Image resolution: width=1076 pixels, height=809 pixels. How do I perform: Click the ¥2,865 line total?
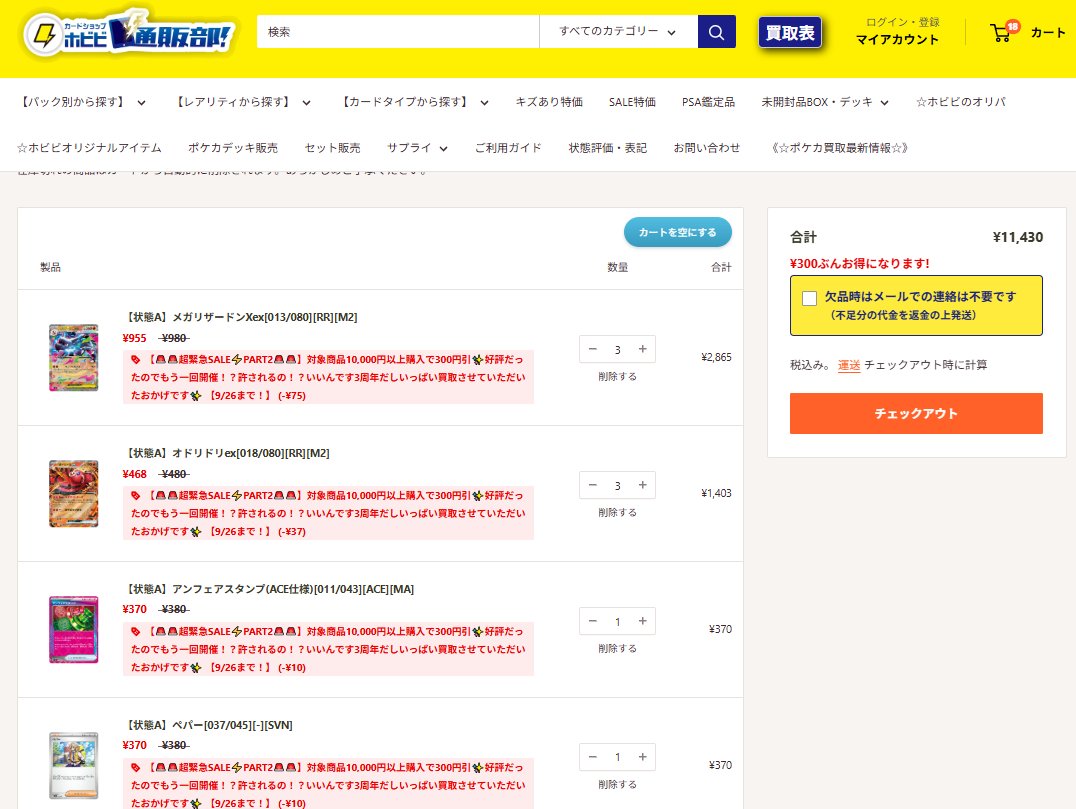coord(716,357)
